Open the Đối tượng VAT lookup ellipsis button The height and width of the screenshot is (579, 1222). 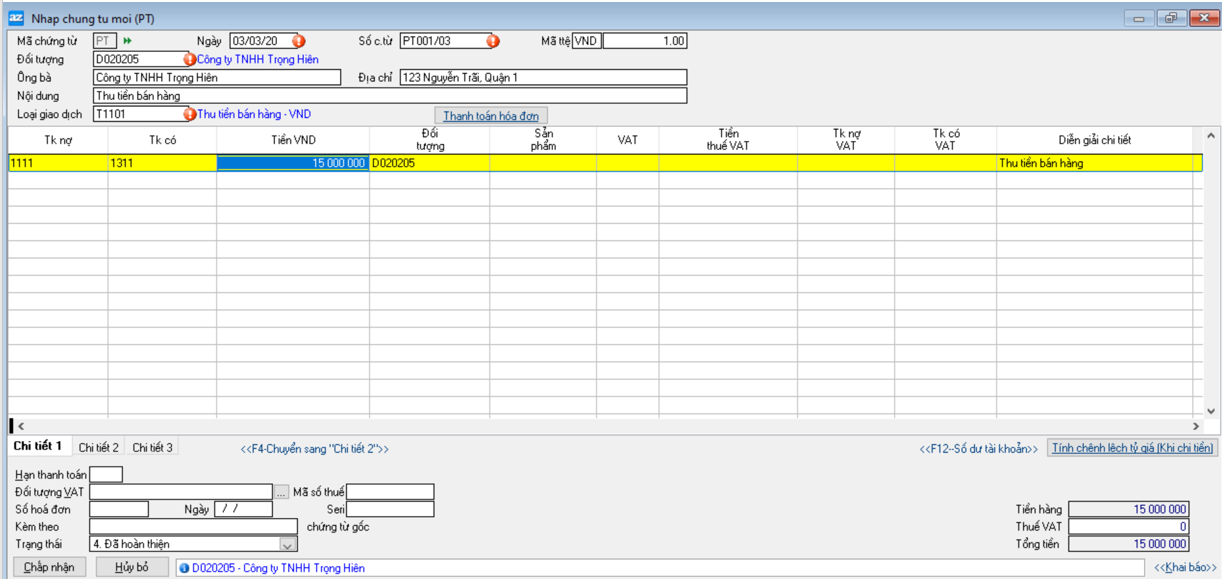pyautogui.click(x=283, y=492)
